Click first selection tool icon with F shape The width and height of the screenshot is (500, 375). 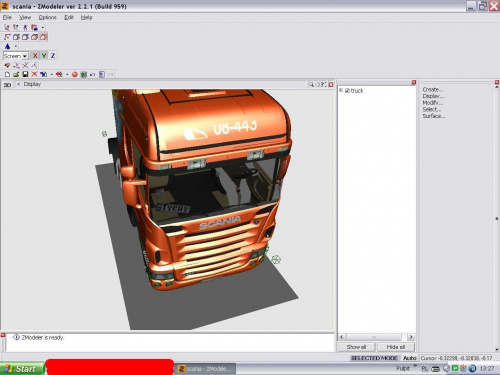(x=7, y=37)
